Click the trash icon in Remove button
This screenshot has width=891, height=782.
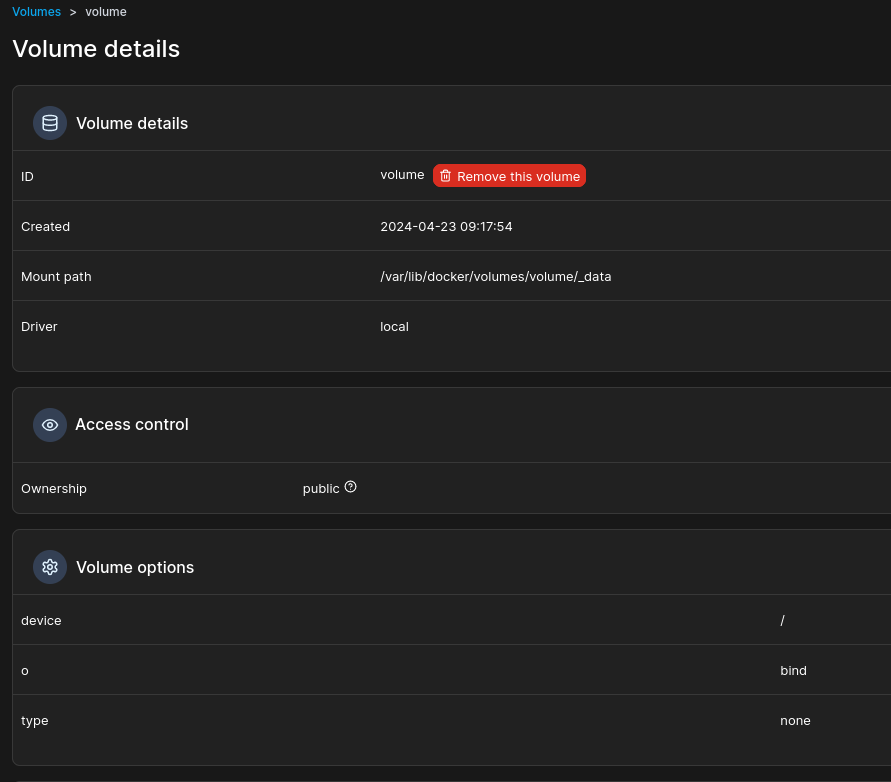(x=446, y=176)
